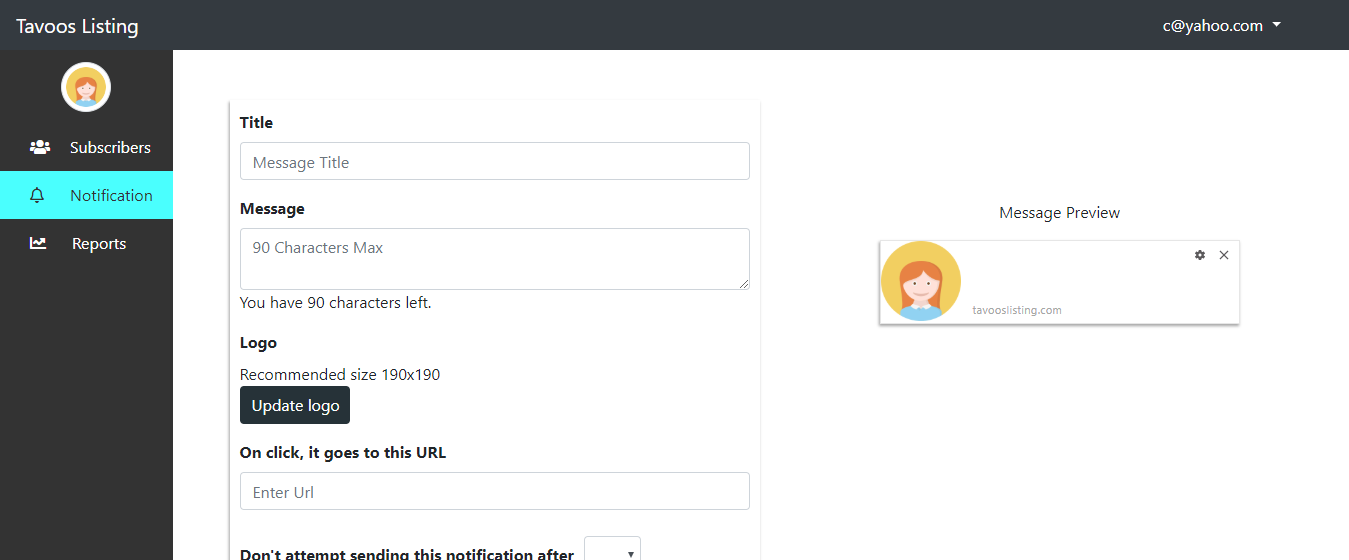Open the Reports section

coord(99,243)
